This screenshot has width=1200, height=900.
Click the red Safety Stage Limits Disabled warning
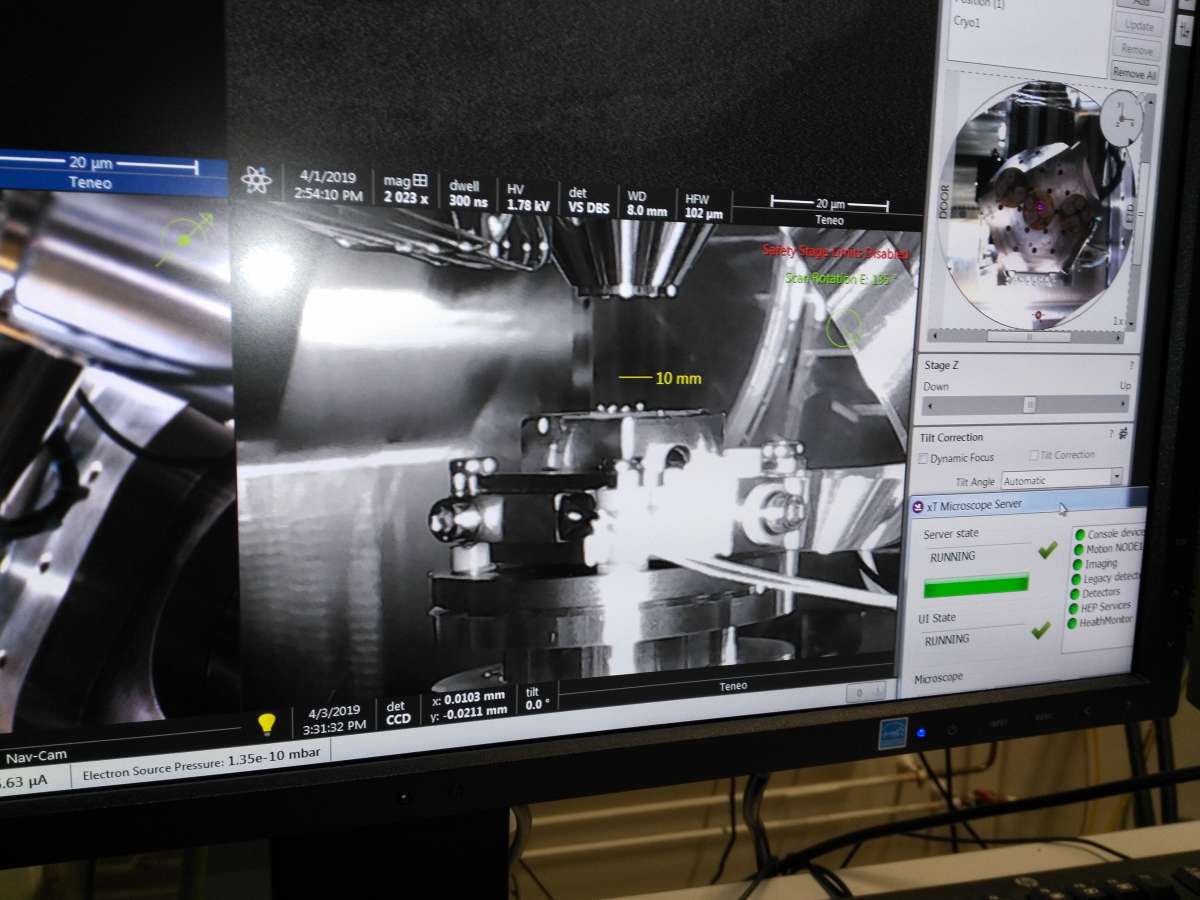pos(836,252)
